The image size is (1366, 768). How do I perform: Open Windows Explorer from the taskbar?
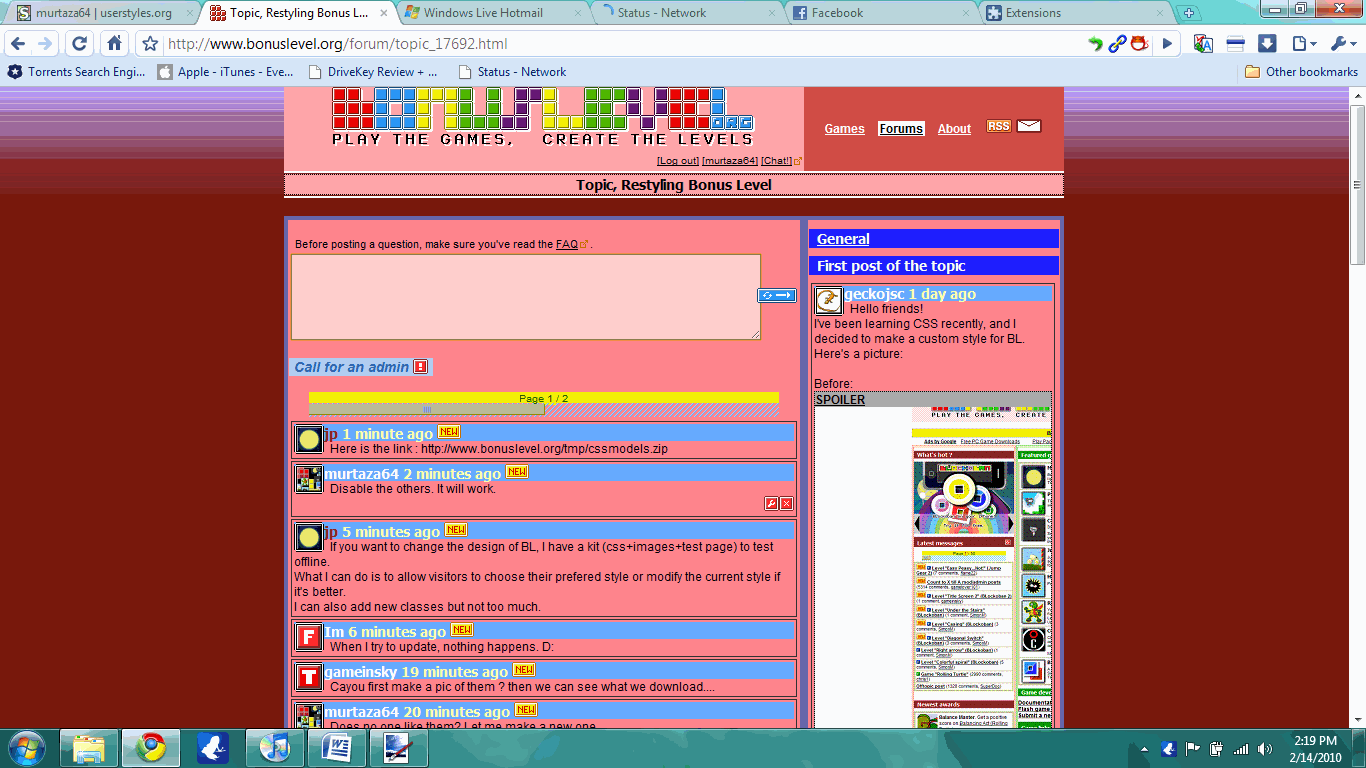point(89,748)
